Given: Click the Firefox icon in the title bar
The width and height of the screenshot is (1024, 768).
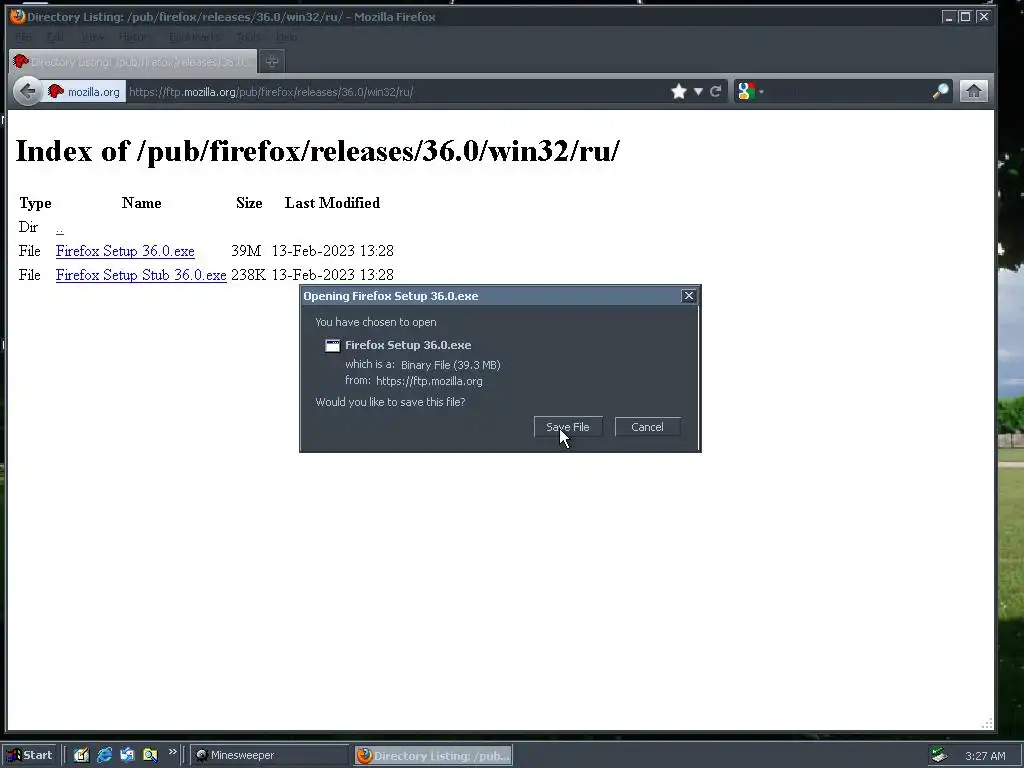Looking at the screenshot, I should pos(18,16).
